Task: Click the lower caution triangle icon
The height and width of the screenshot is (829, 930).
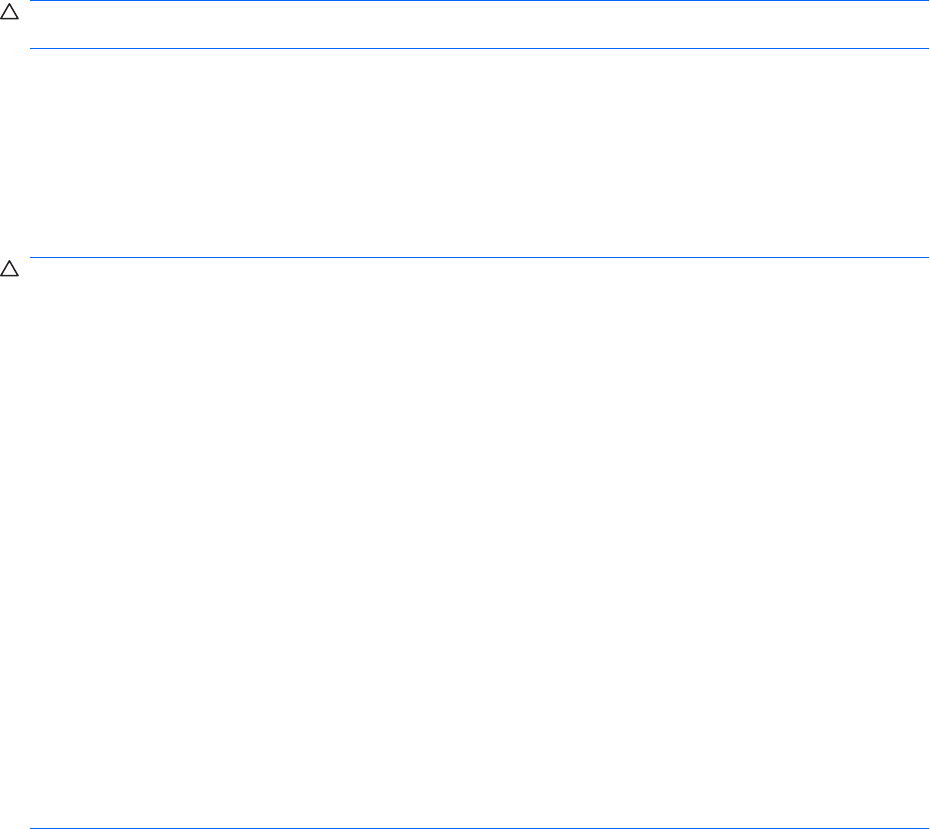Action: (9, 268)
